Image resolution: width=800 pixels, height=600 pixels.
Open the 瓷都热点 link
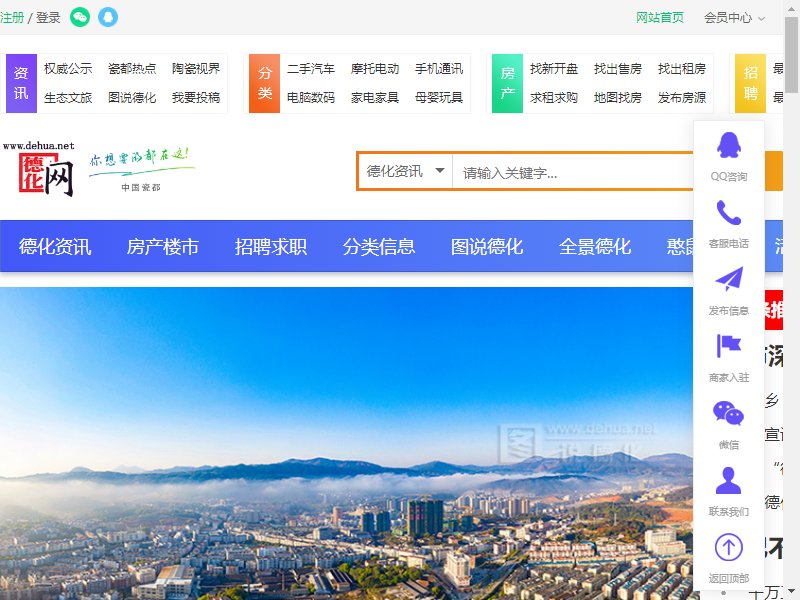click(x=132, y=68)
